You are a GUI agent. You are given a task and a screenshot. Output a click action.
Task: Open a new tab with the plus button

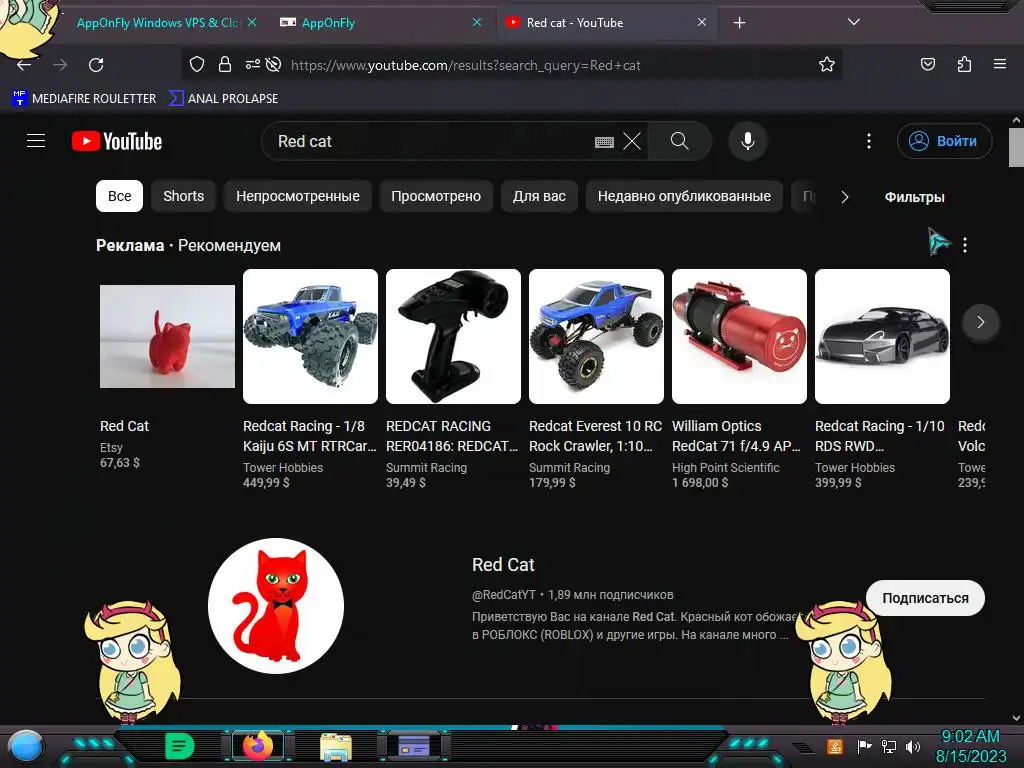pos(739,23)
